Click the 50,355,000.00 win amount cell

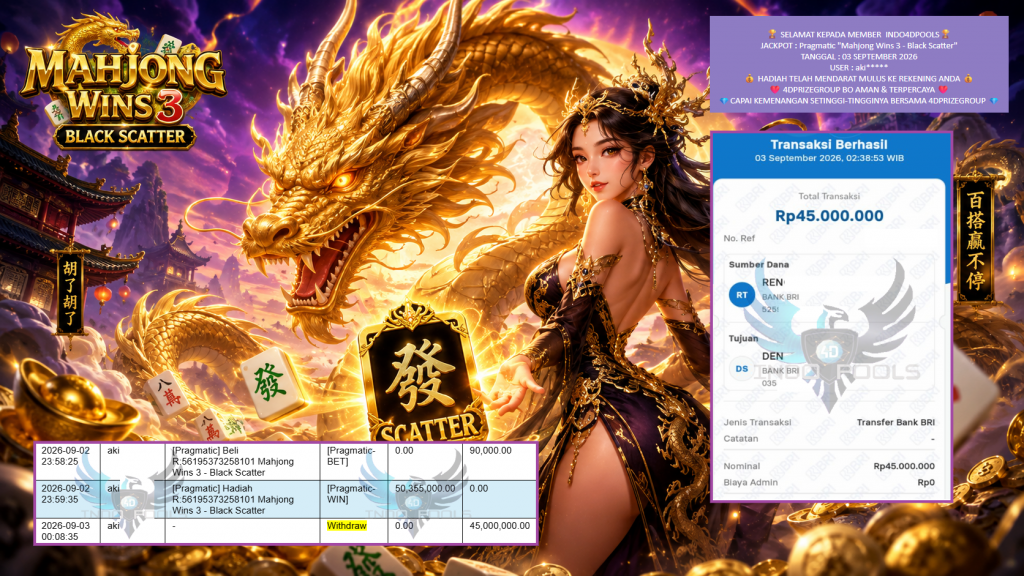425,500
